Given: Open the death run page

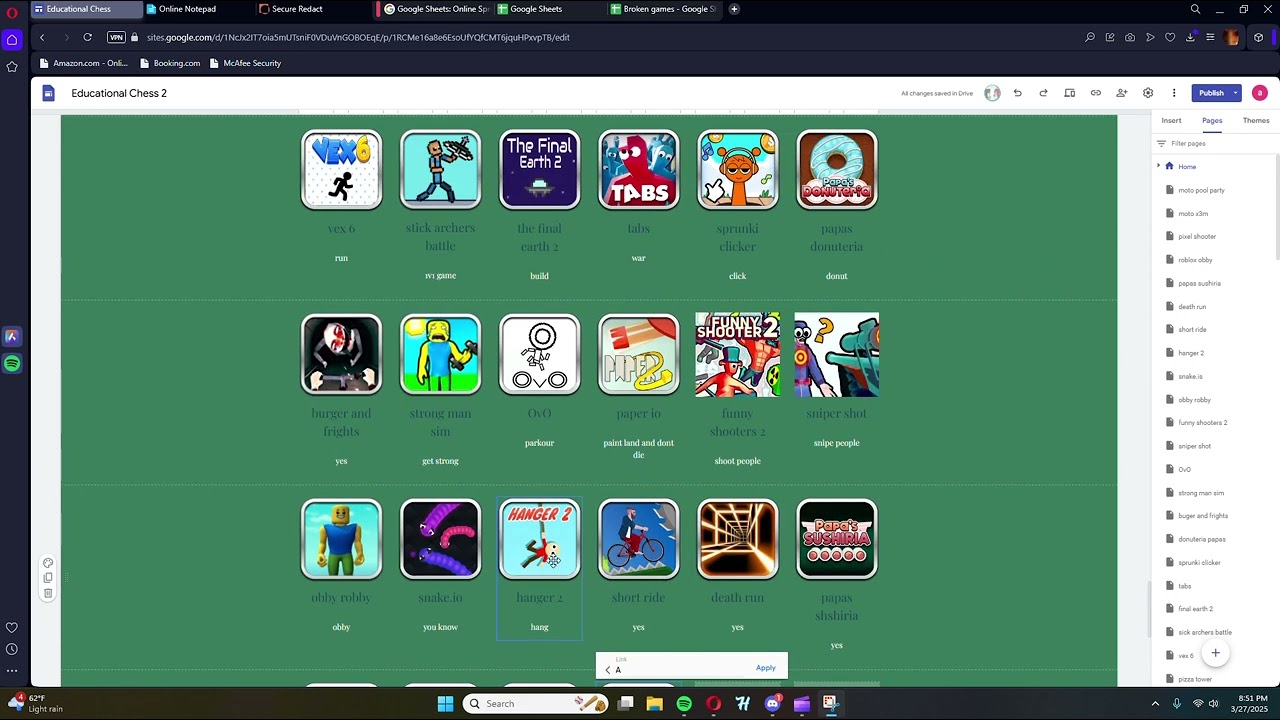Looking at the screenshot, I should tap(1192, 307).
